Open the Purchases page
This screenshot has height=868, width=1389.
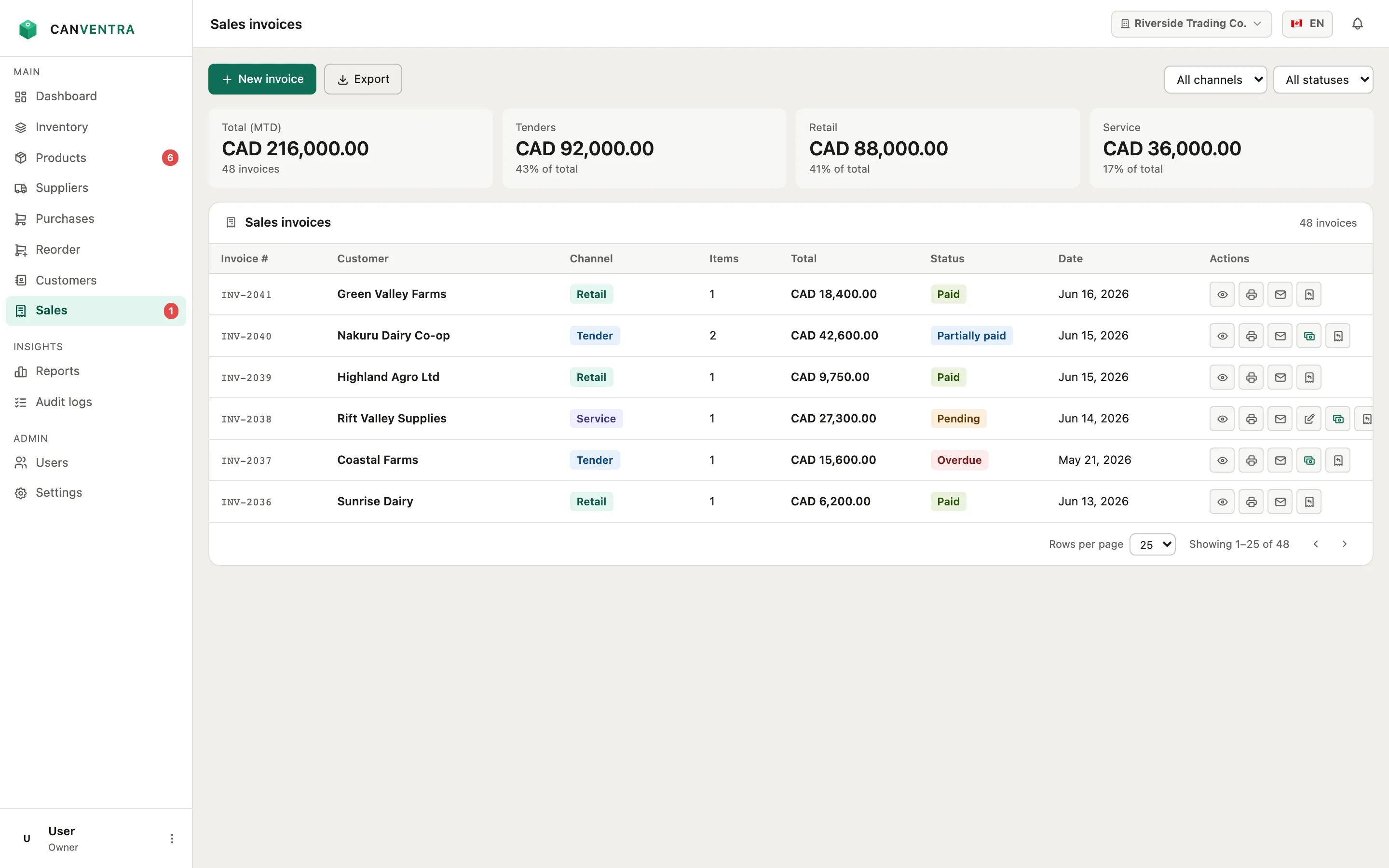(96, 219)
